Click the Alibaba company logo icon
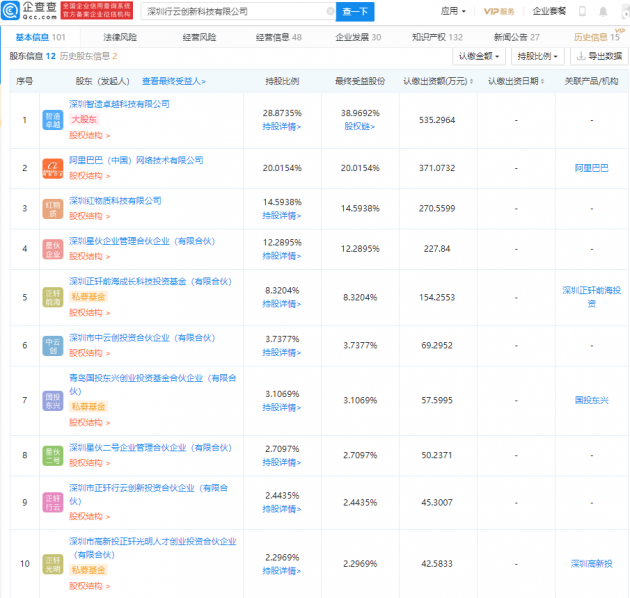Screen dimensions: 630x598 tap(53, 168)
